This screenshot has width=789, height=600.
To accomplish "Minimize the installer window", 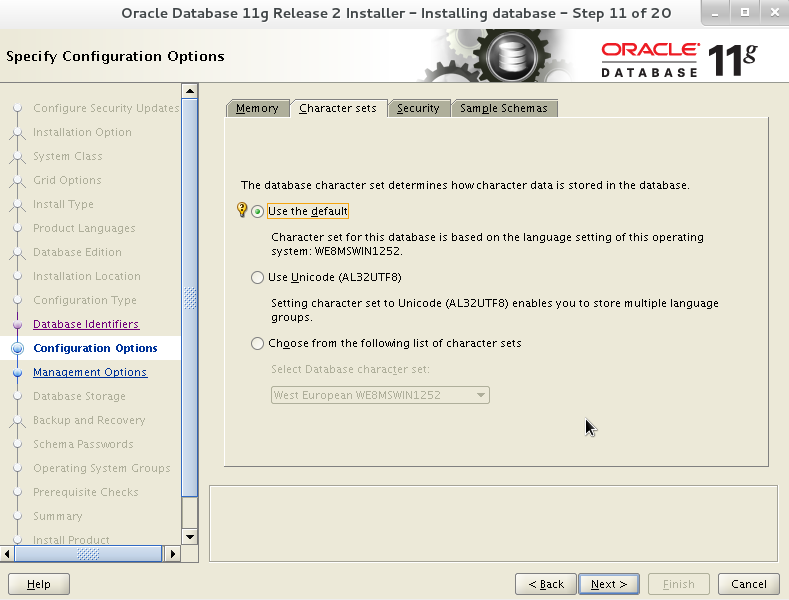I will tap(715, 13).
